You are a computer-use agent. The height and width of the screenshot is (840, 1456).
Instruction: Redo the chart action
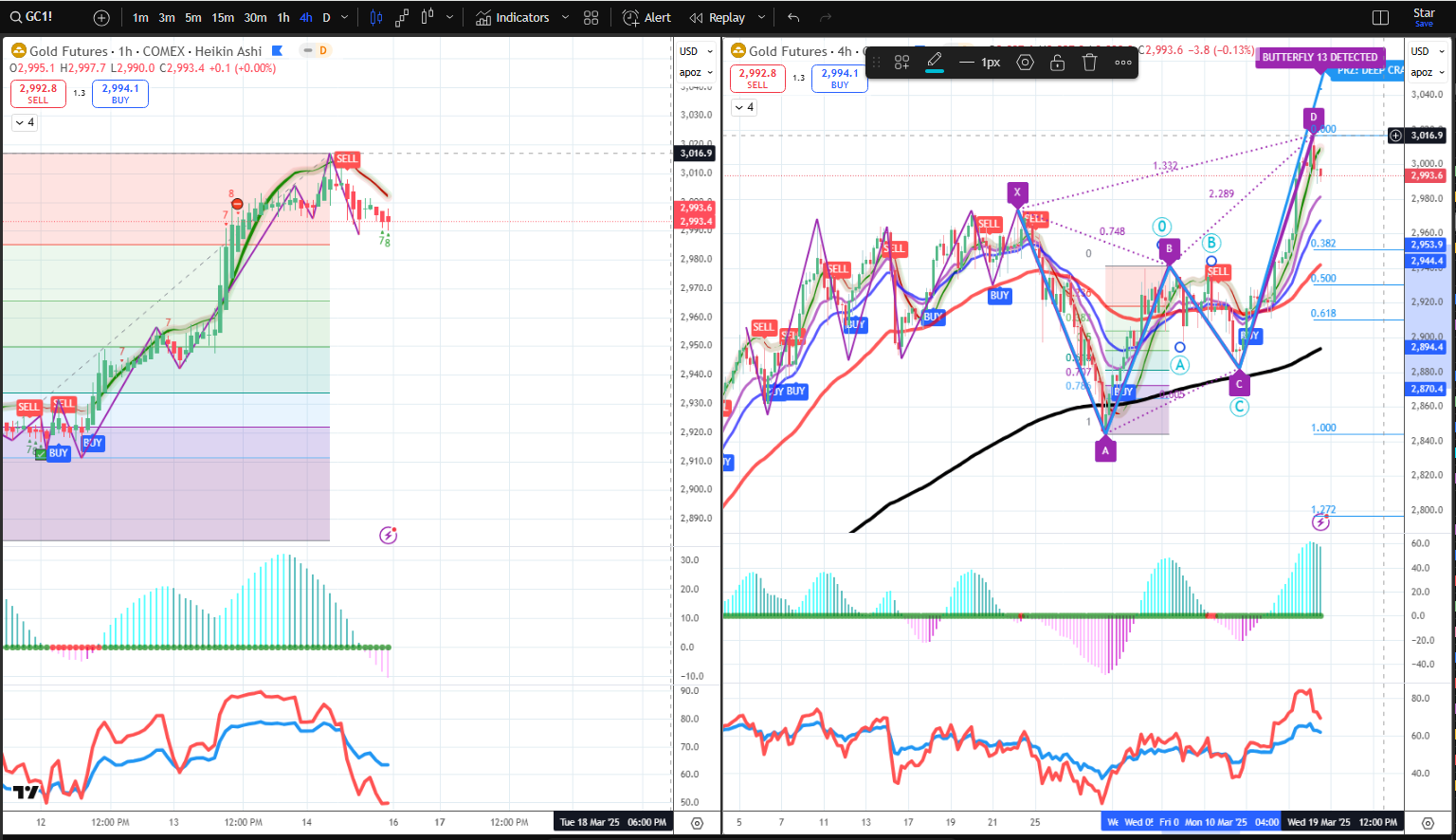pyautogui.click(x=826, y=17)
